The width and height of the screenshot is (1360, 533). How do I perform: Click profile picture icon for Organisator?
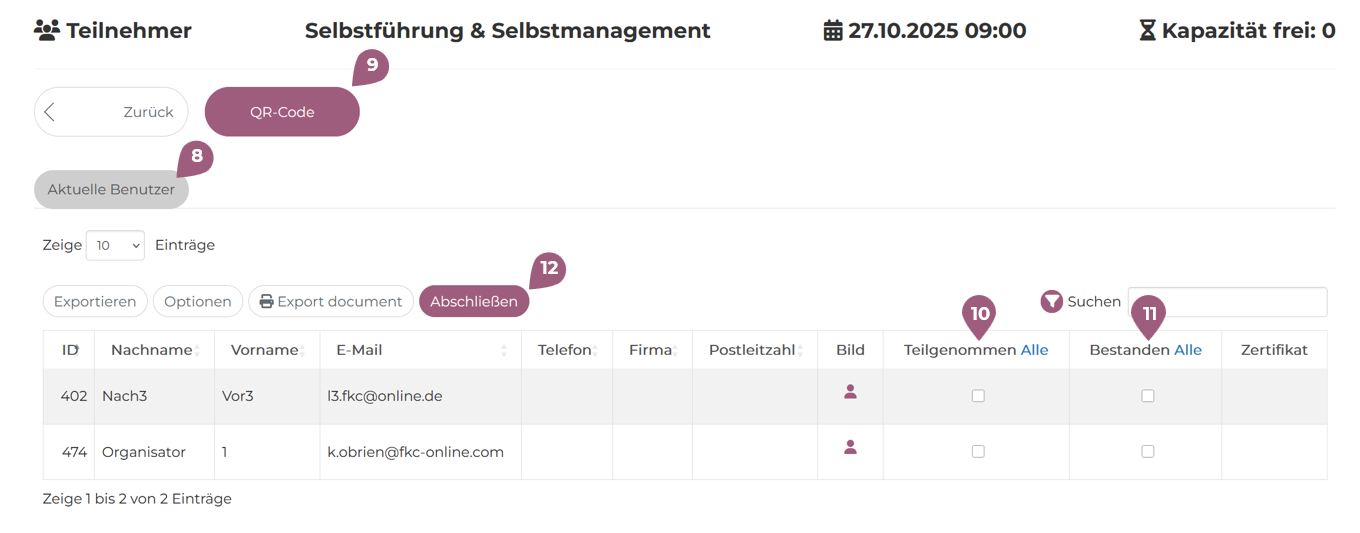[850, 447]
